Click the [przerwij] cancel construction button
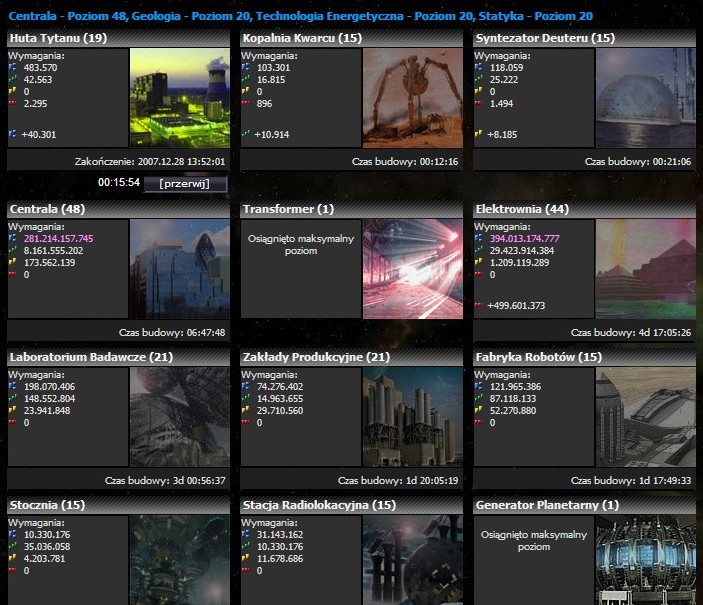This screenshot has width=703, height=605. 185,184
